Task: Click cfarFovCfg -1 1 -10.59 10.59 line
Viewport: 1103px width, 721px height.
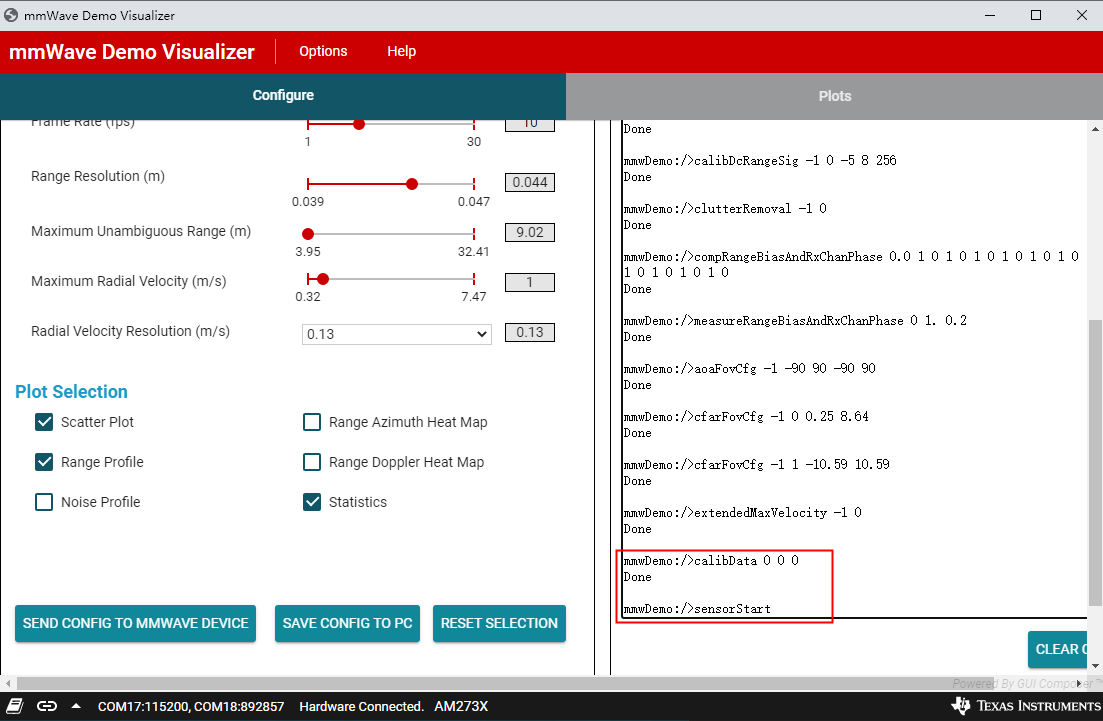Action: tap(757, 464)
